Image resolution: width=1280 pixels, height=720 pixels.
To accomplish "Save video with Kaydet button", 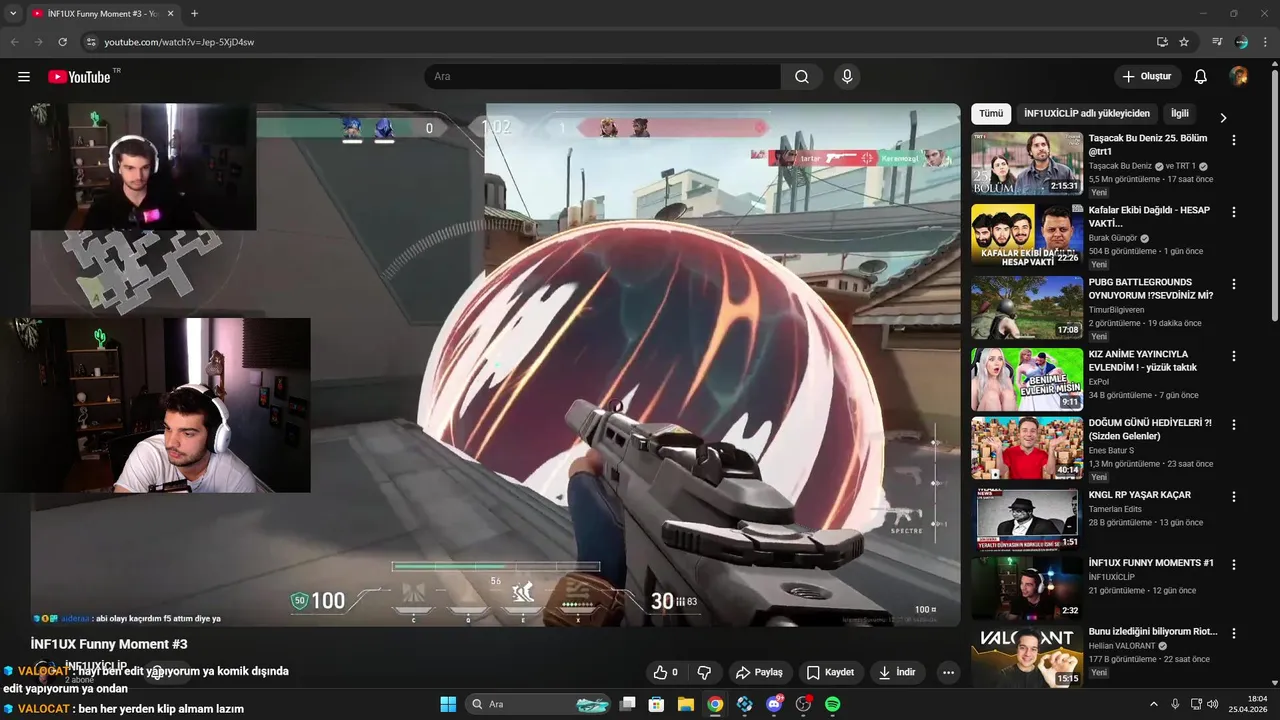I will 830,672.
